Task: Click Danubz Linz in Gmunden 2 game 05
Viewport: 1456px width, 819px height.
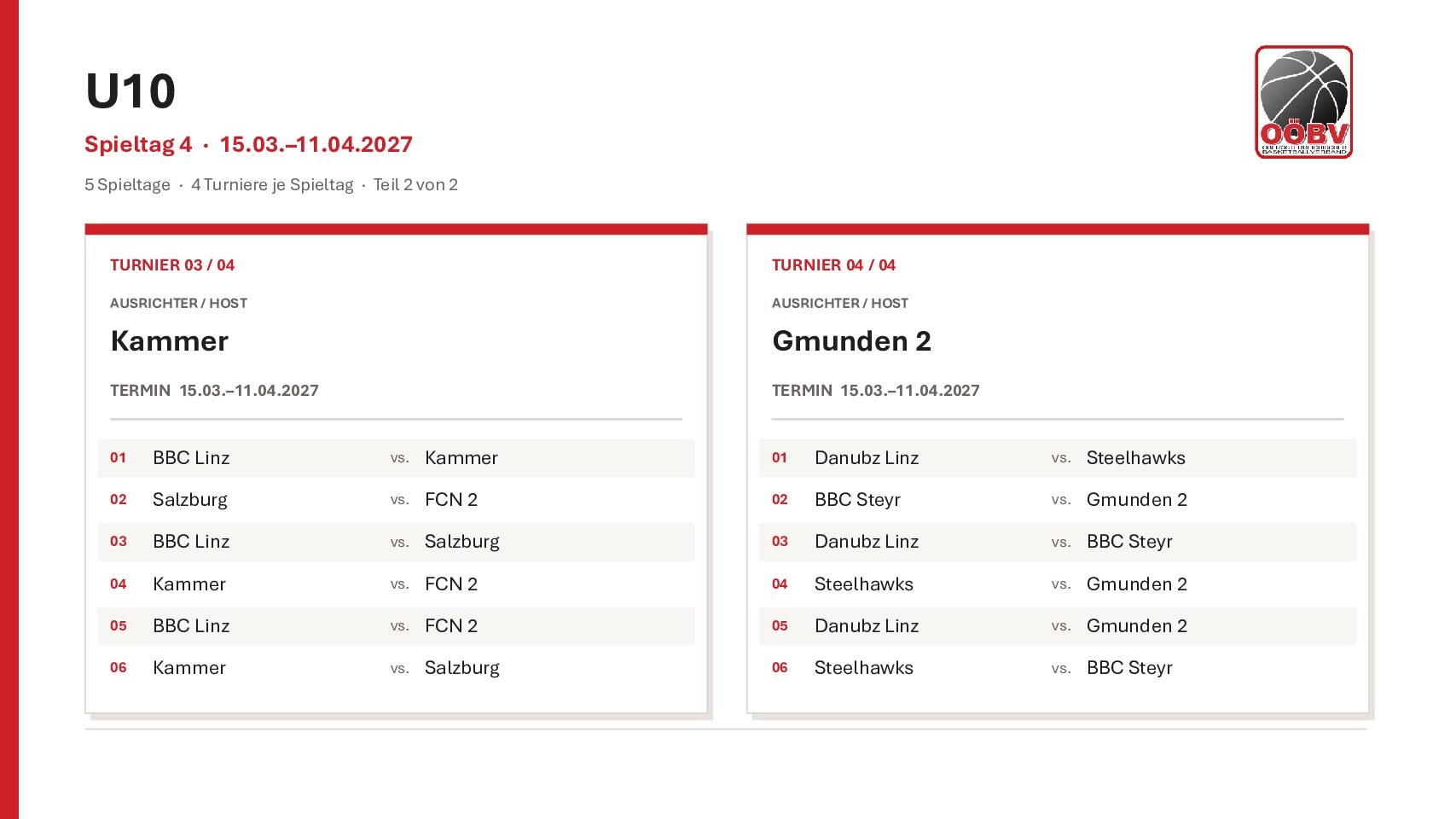Action: (x=867, y=626)
